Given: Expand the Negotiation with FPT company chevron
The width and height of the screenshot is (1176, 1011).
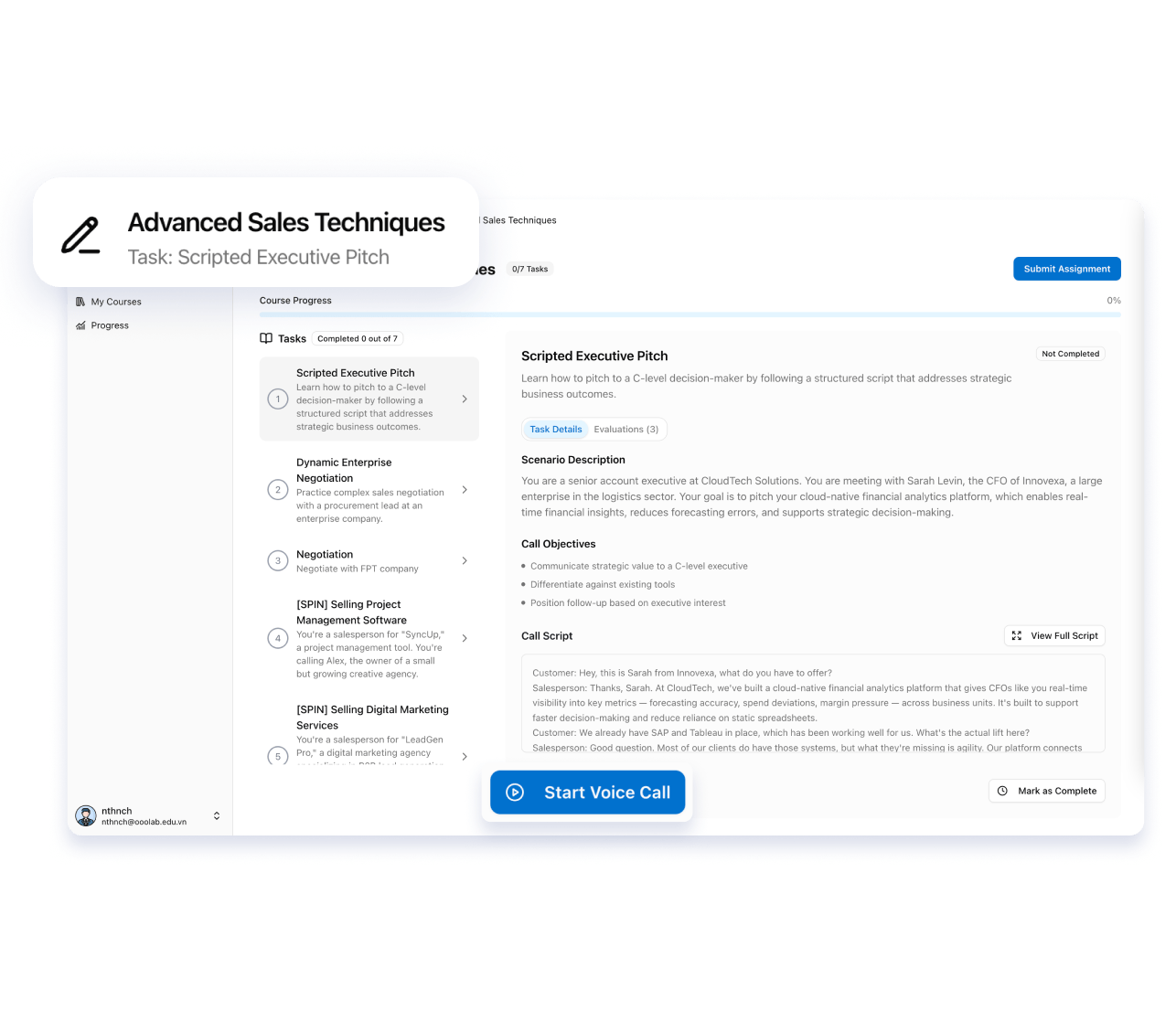Looking at the screenshot, I should (x=465, y=561).
